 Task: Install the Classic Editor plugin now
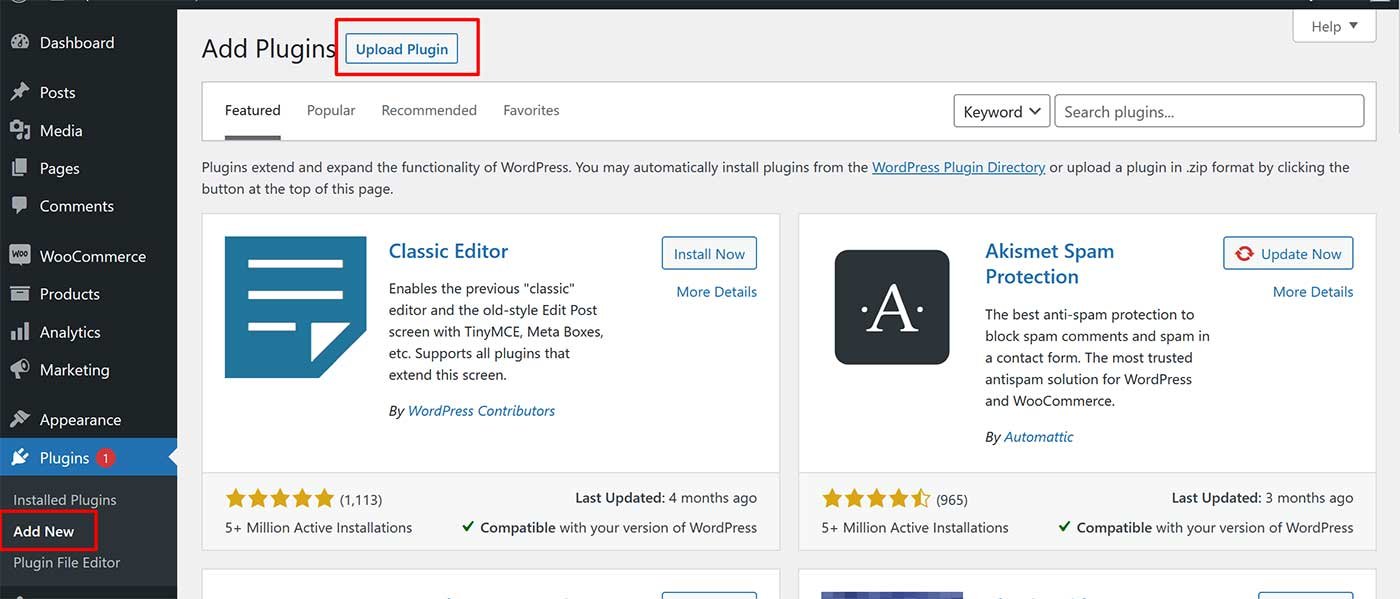pyautogui.click(x=709, y=254)
